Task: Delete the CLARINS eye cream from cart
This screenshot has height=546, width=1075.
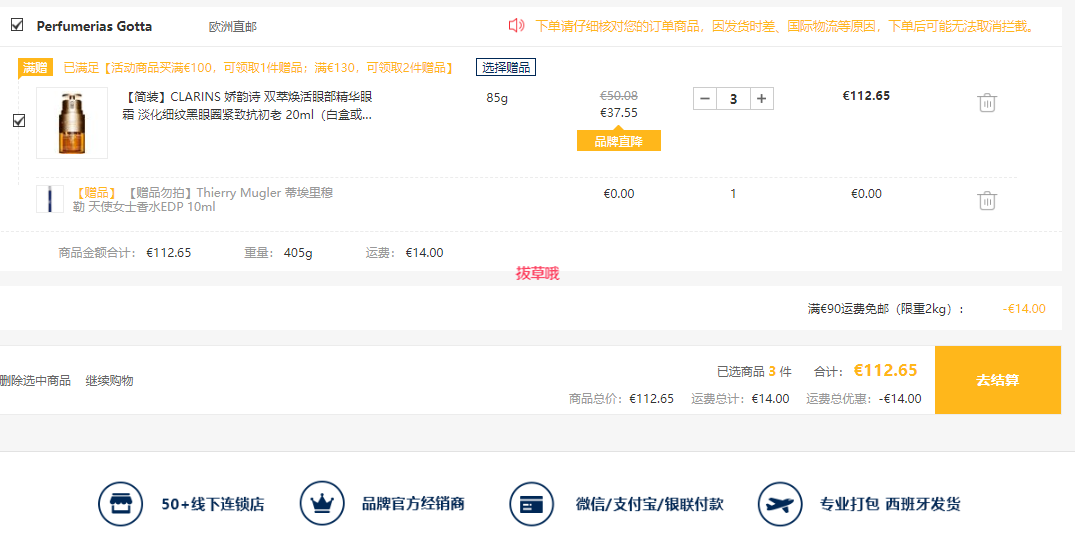Action: [987, 103]
